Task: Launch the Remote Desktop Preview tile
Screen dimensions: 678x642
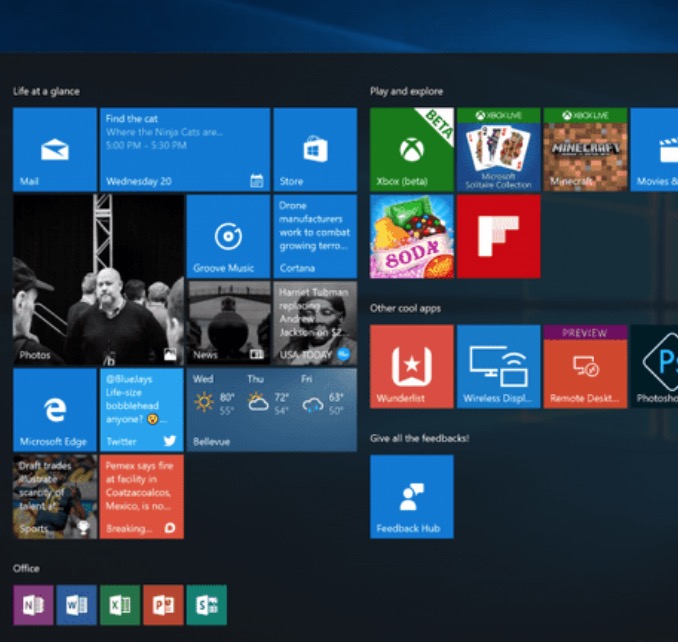Action: tap(585, 366)
